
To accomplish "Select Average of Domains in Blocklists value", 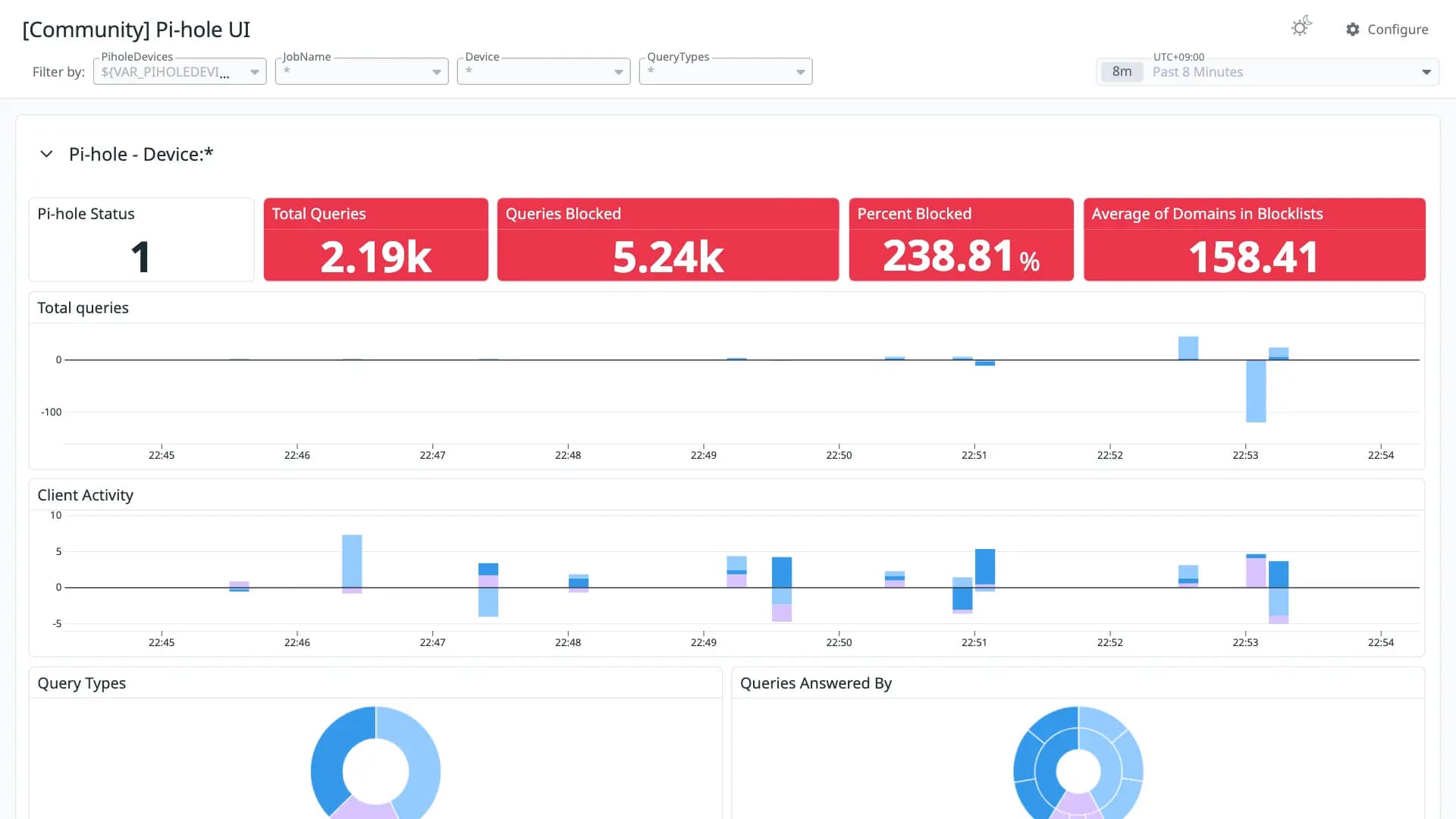I will [1254, 256].
